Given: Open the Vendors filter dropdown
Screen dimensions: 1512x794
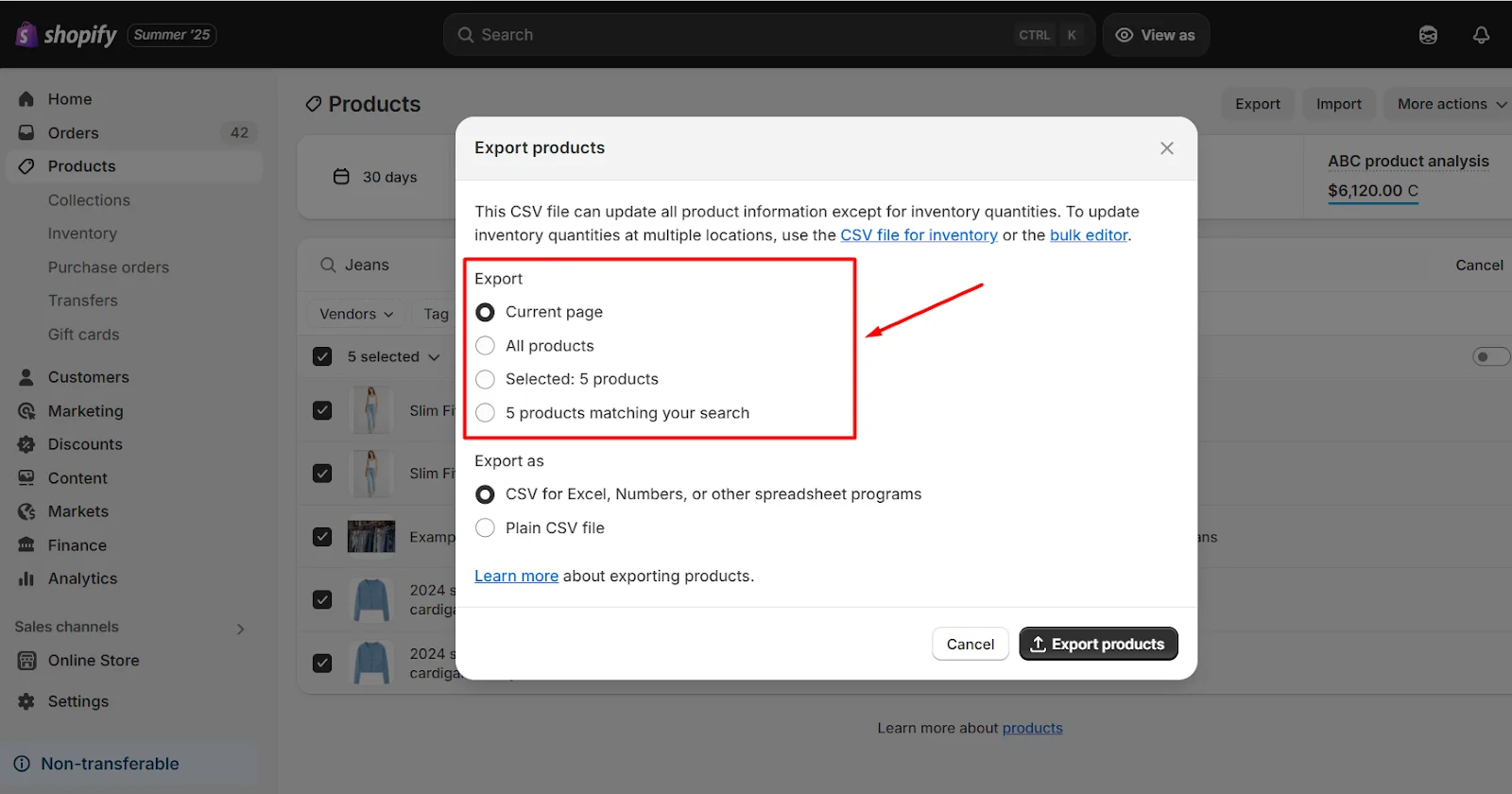Looking at the screenshot, I should pos(356,314).
